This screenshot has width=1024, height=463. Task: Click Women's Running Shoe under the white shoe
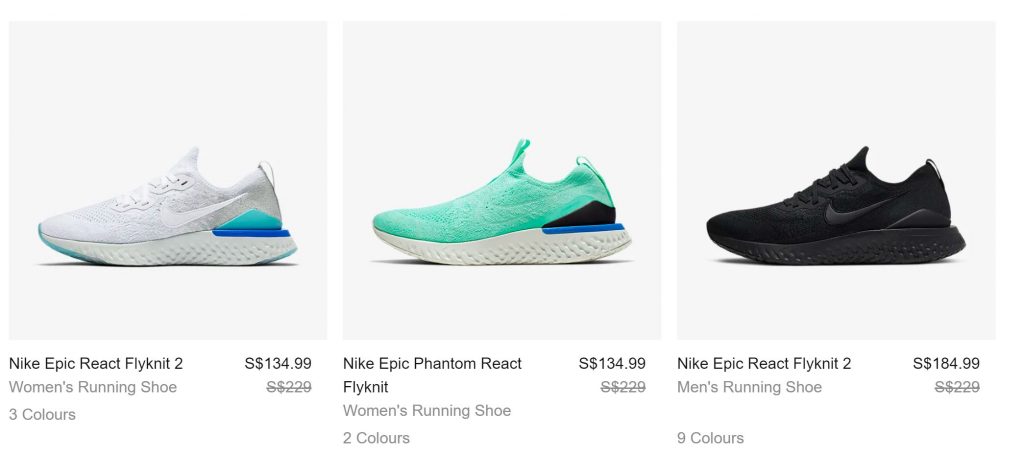pos(93,388)
